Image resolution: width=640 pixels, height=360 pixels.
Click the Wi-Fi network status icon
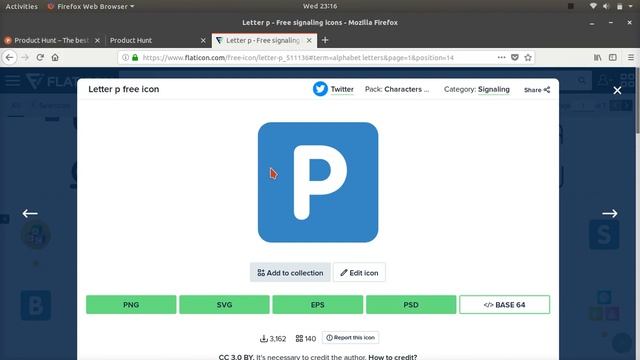click(593, 6)
